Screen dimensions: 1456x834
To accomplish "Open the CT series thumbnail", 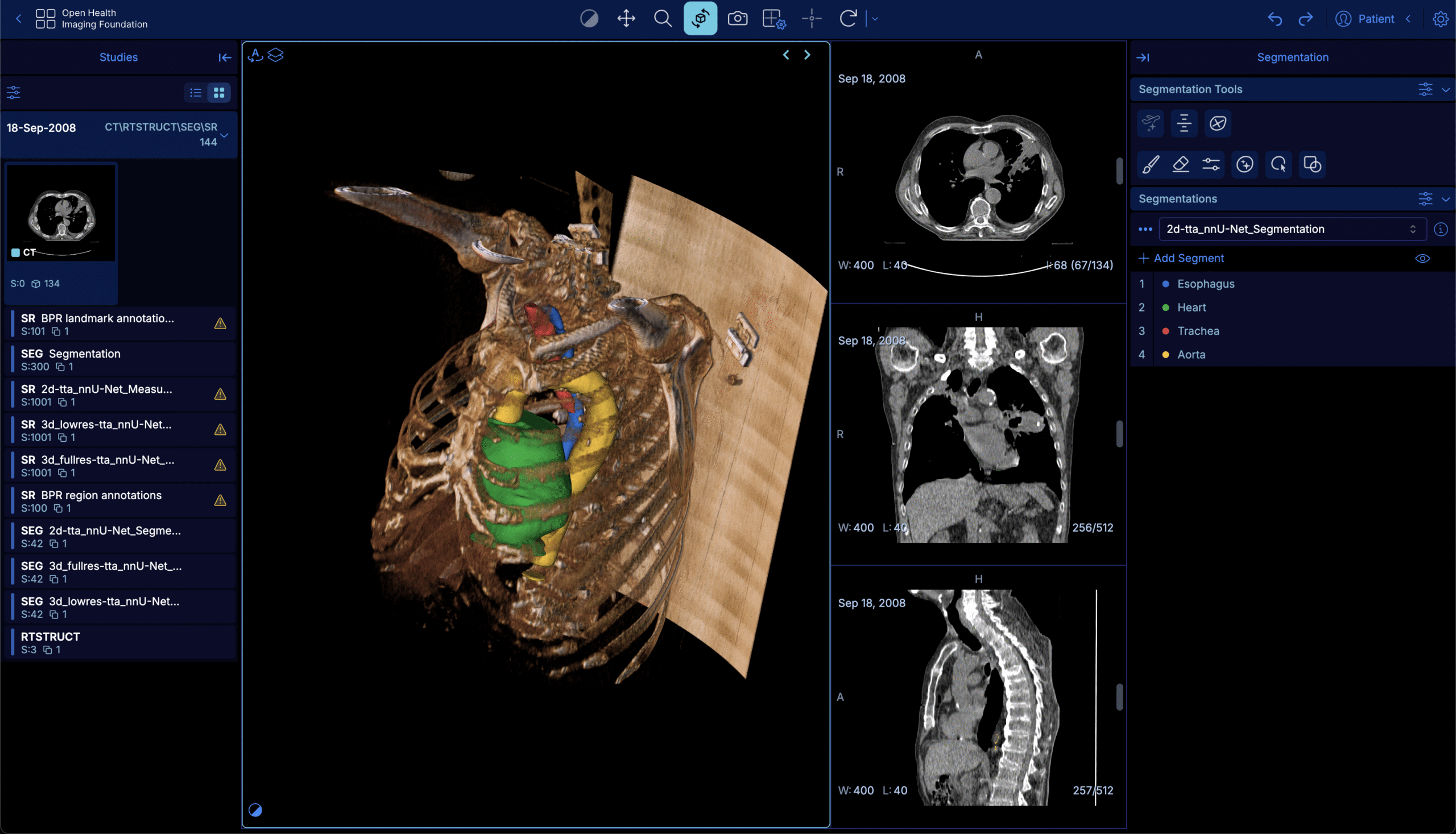I will [x=60, y=213].
